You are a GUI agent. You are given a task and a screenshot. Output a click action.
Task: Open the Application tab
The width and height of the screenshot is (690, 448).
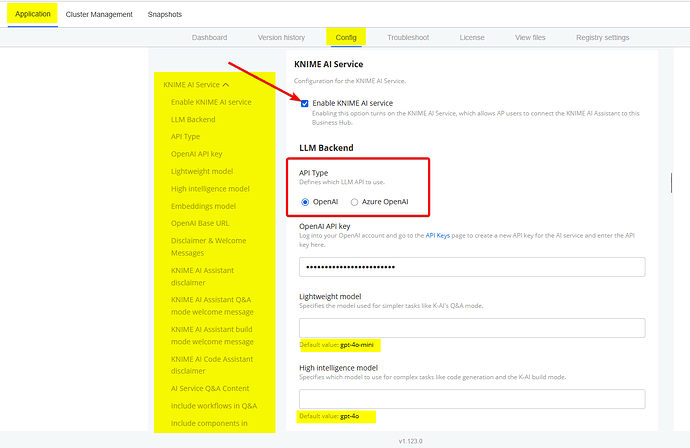tap(33, 14)
